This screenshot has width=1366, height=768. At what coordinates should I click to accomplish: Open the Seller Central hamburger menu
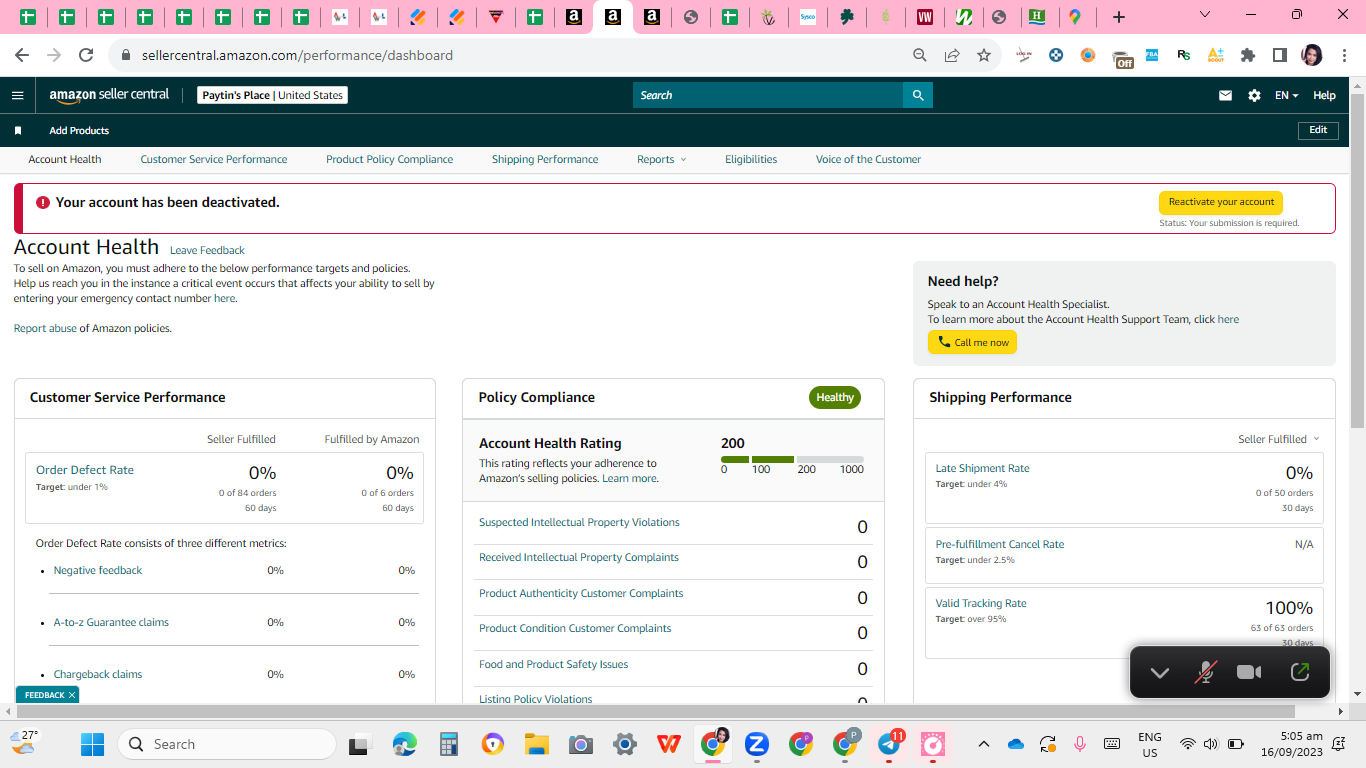[x=17, y=95]
